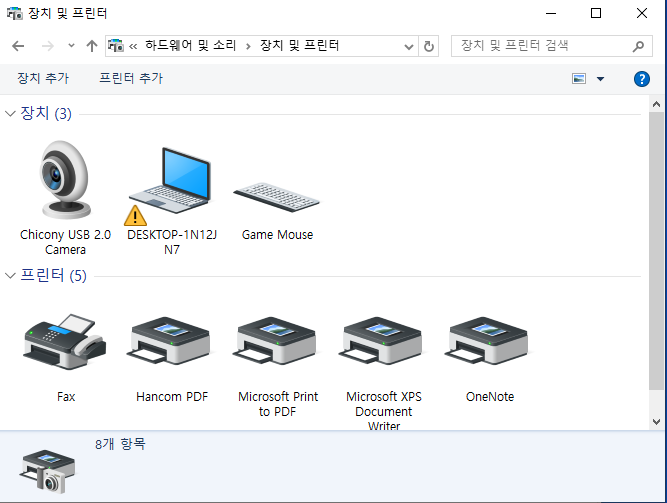
Task: Click the view layout icon in toolbar
Action: [x=579, y=79]
